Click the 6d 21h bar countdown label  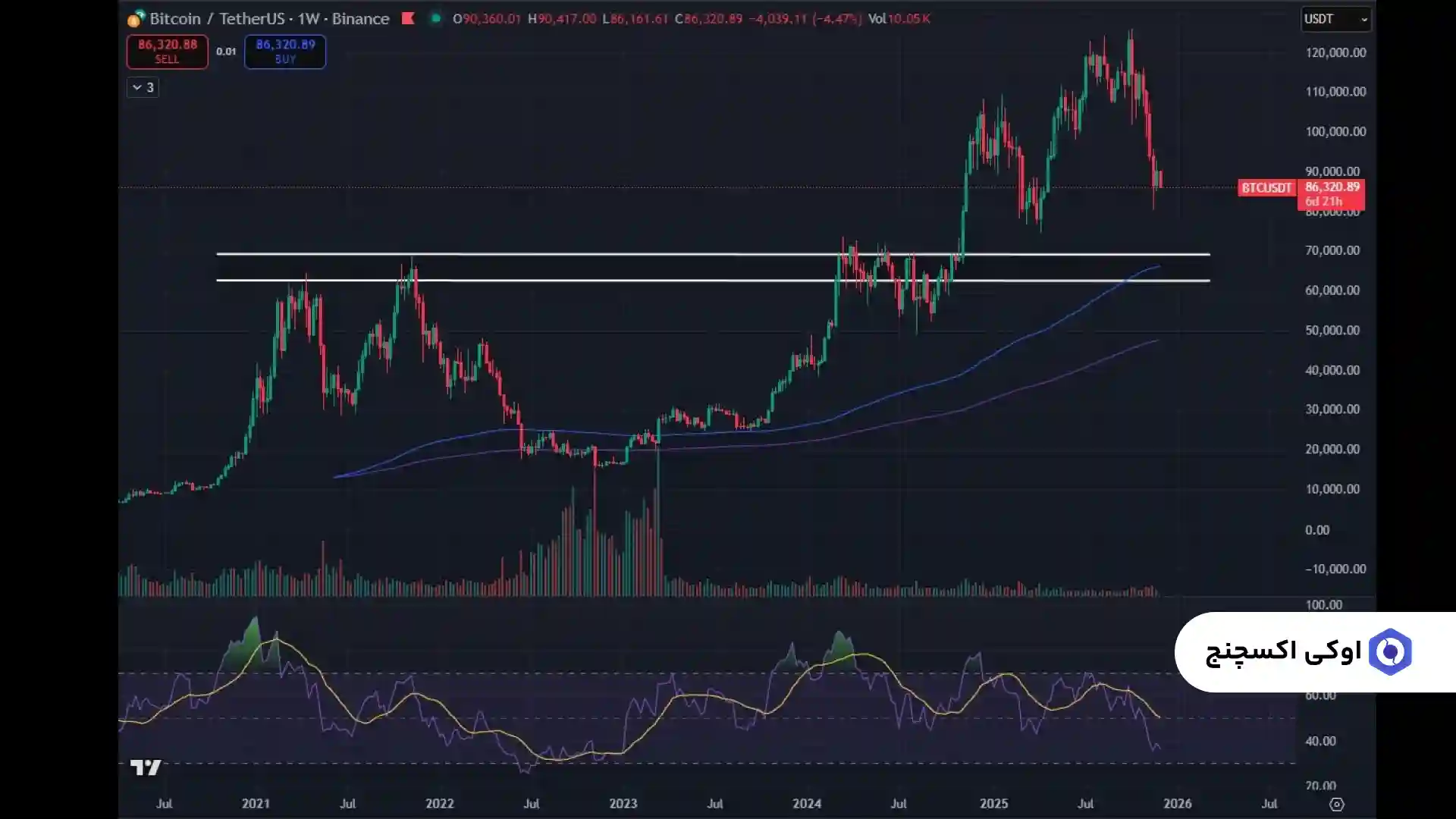click(x=1324, y=202)
